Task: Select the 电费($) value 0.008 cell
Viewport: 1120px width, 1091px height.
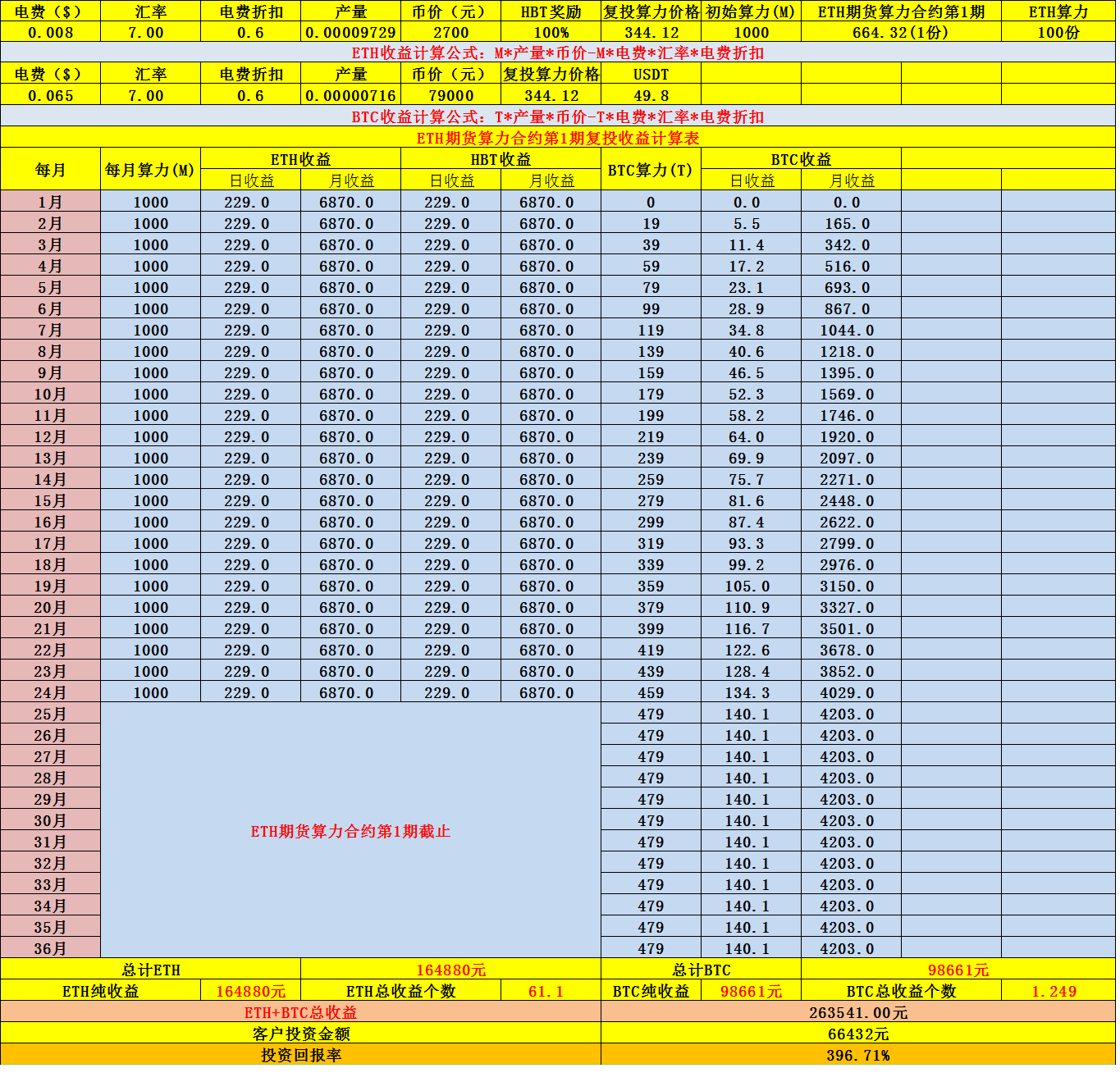Action: (49, 33)
